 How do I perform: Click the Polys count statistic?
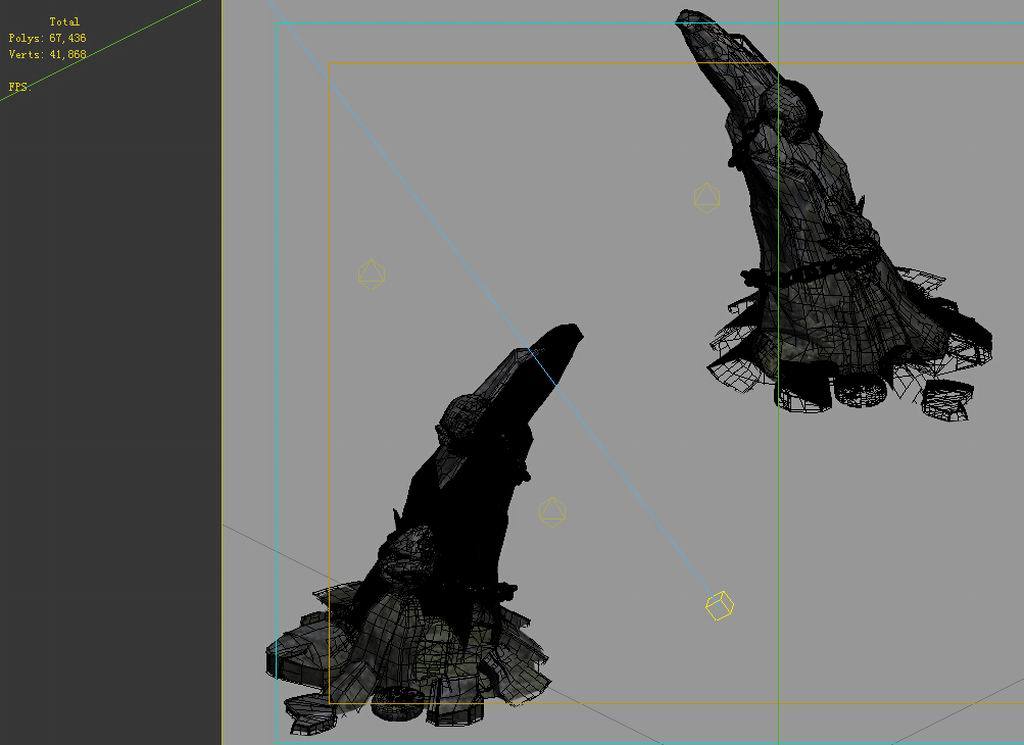pos(47,38)
